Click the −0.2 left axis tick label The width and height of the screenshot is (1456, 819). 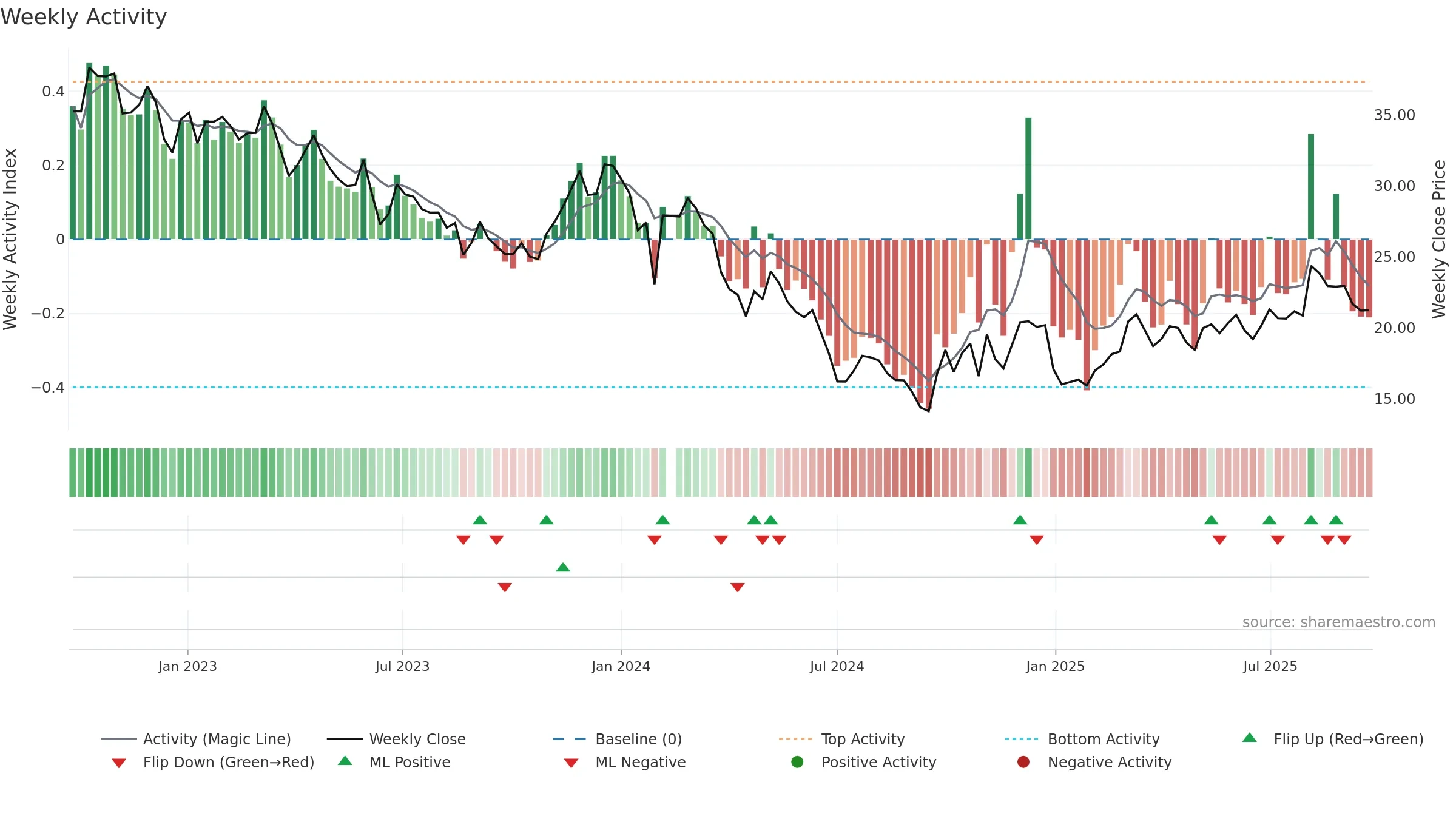[x=48, y=313]
